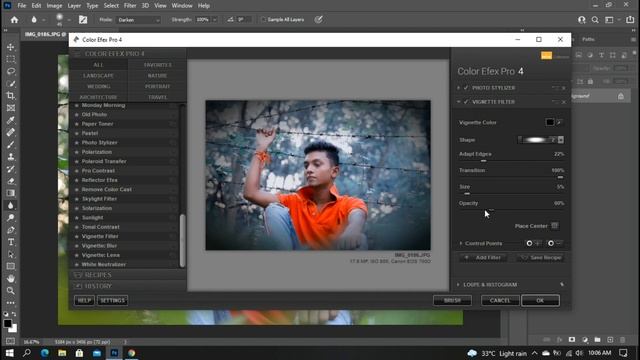Click the Photoshop Home icon
This screenshot has height=360, width=640.
tap(14, 20)
